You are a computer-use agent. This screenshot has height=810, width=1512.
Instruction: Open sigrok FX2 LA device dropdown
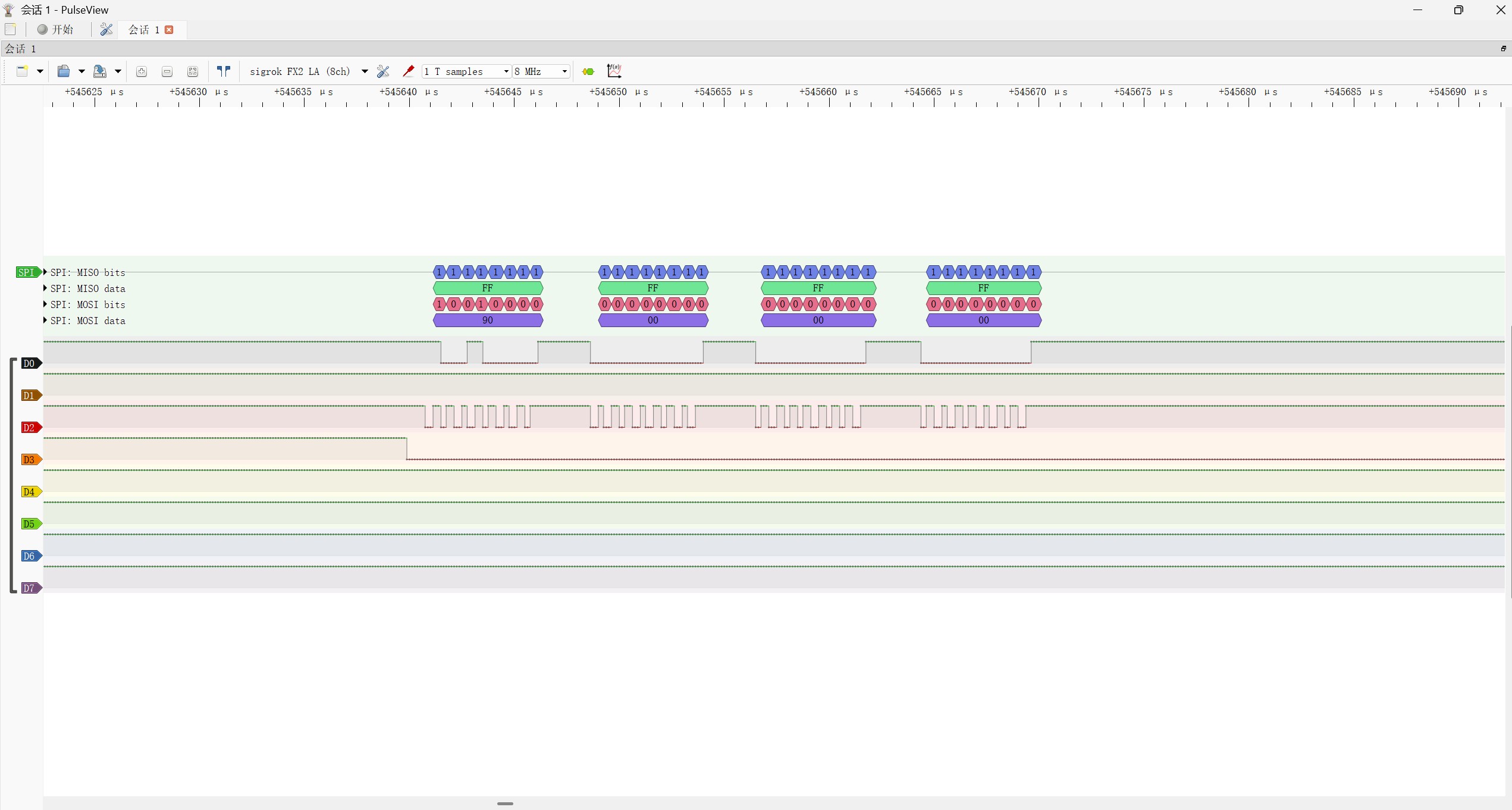[x=364, y=71]
